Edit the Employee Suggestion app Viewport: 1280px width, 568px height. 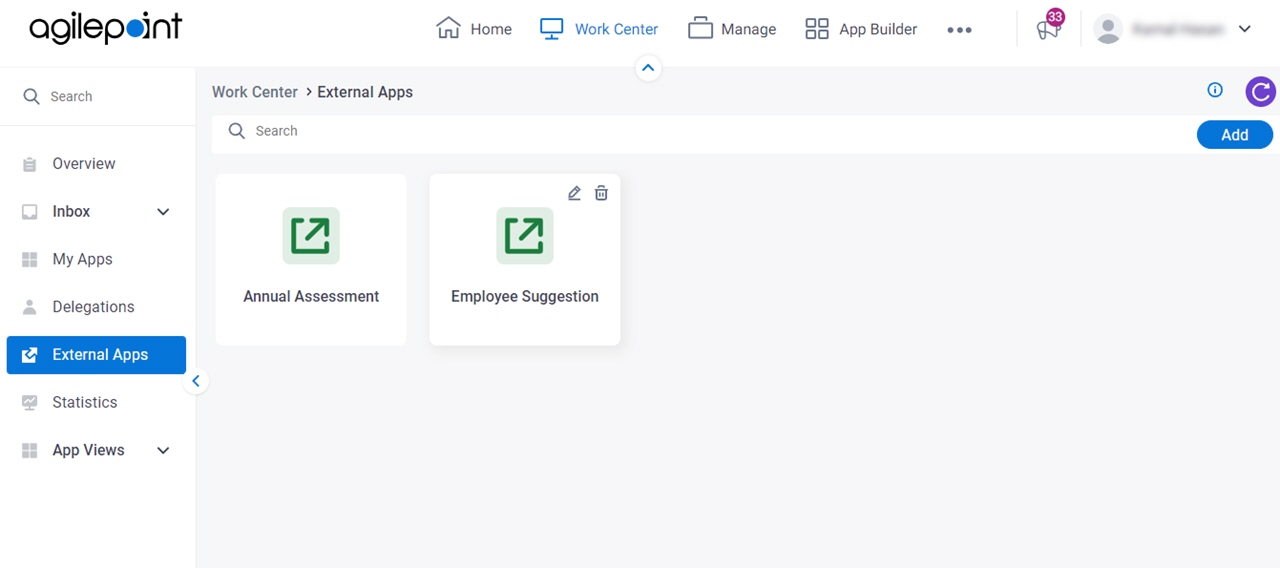[574, 193]
